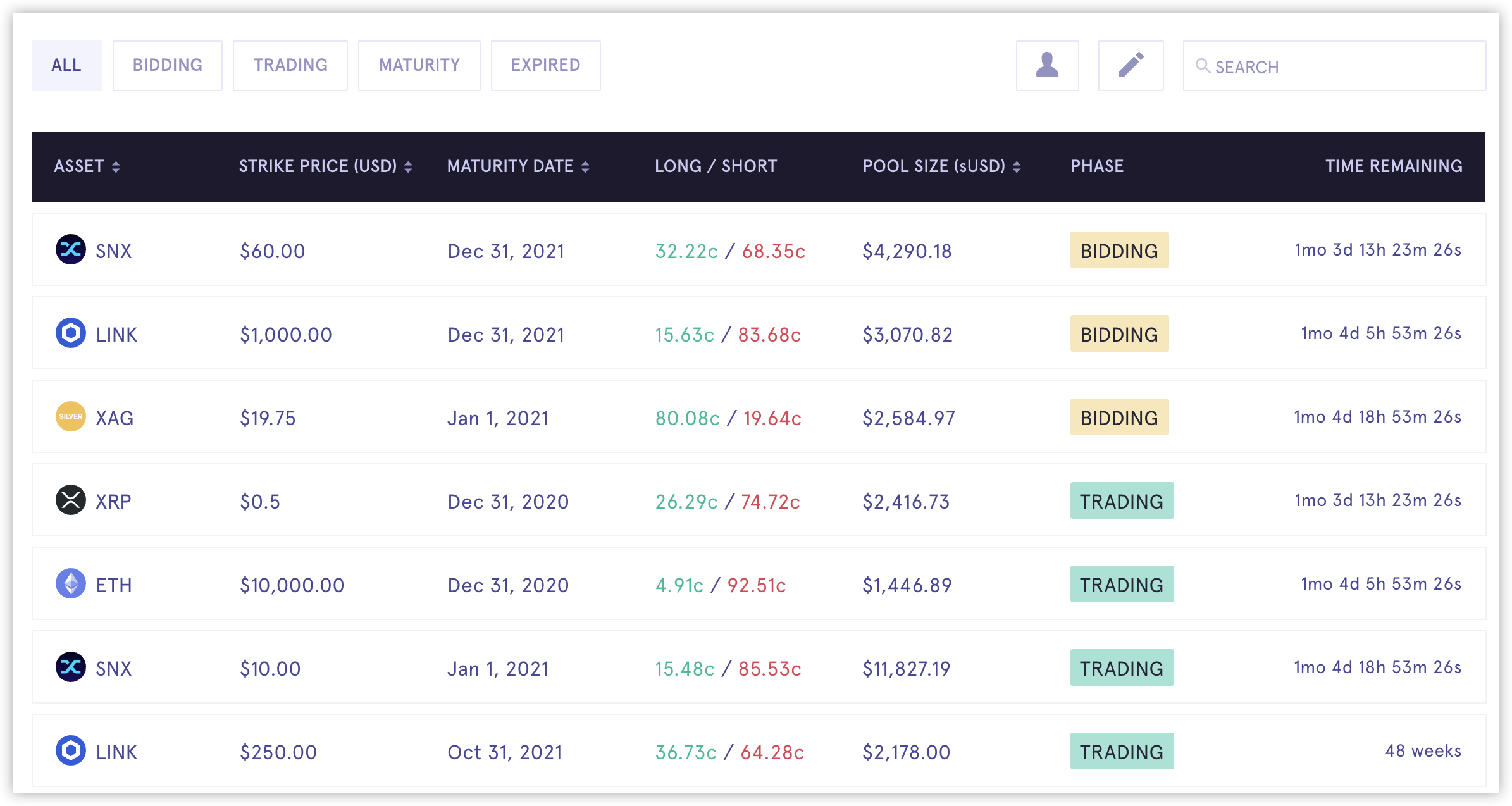Click pool size $4,290.18
This screenshot has width=1512, height=806.
pos(907,251)
